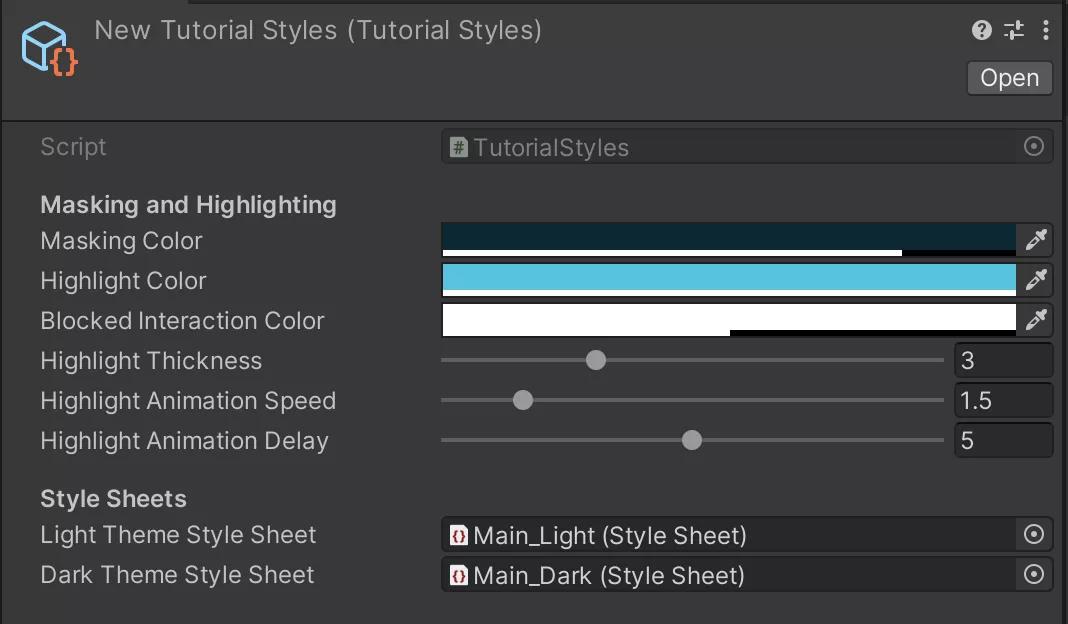Click Blocked Interaction Color eyedropper

1035,320
